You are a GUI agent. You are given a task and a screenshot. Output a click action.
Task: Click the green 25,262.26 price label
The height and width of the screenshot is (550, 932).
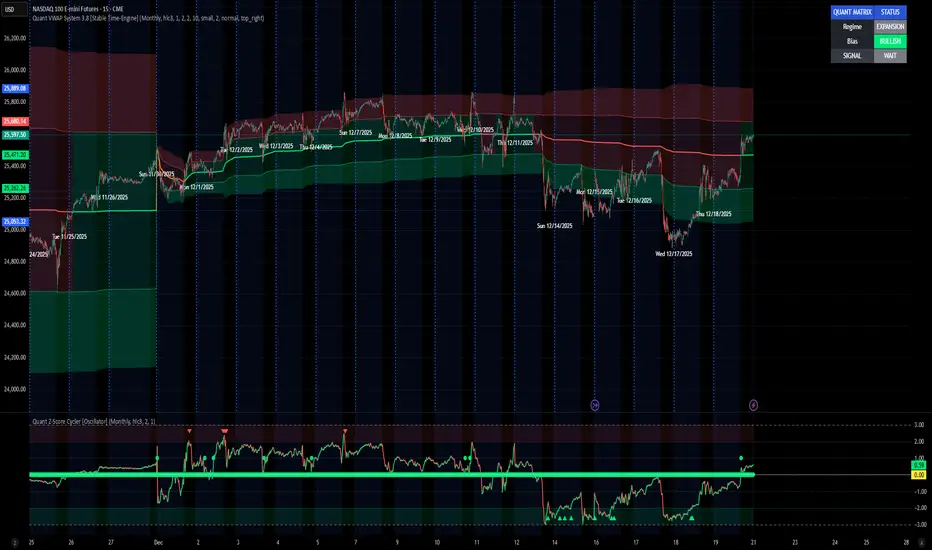[15, 188]
